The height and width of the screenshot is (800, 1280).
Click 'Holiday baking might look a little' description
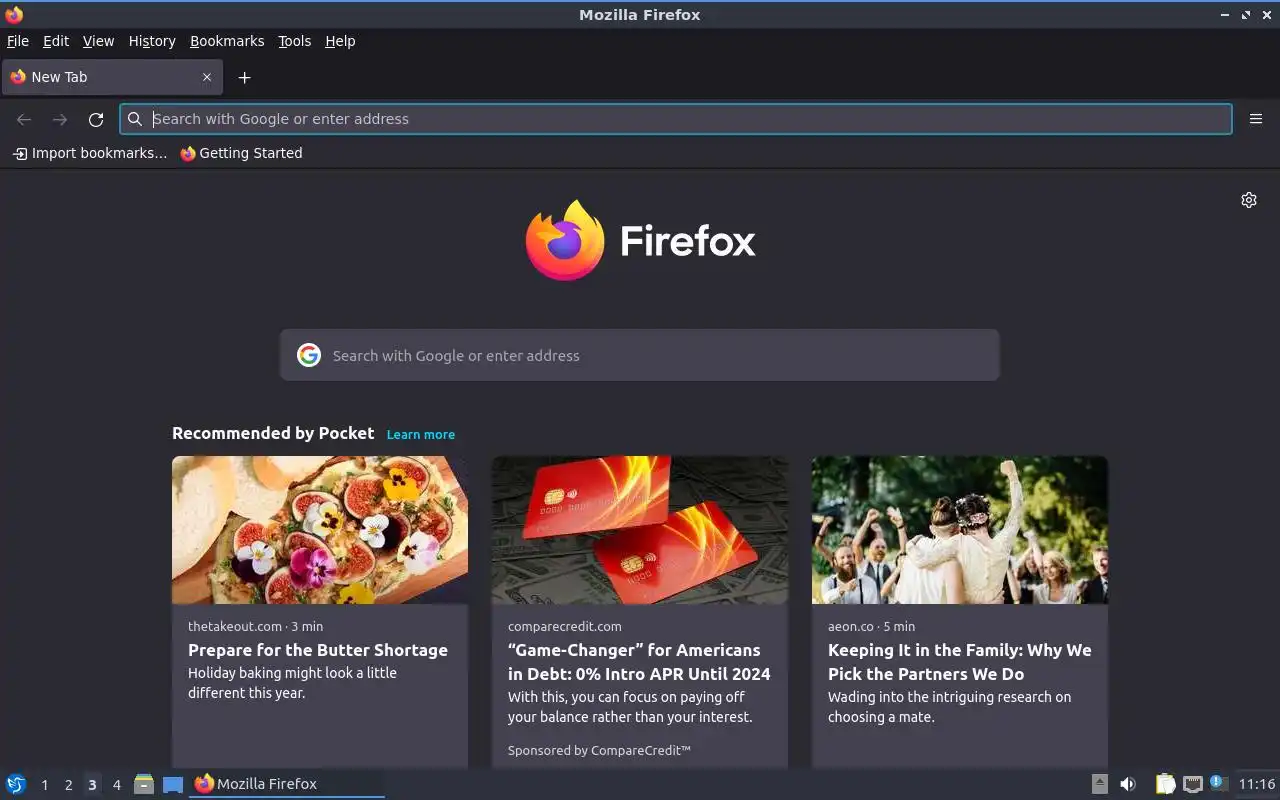pos(292,673)
